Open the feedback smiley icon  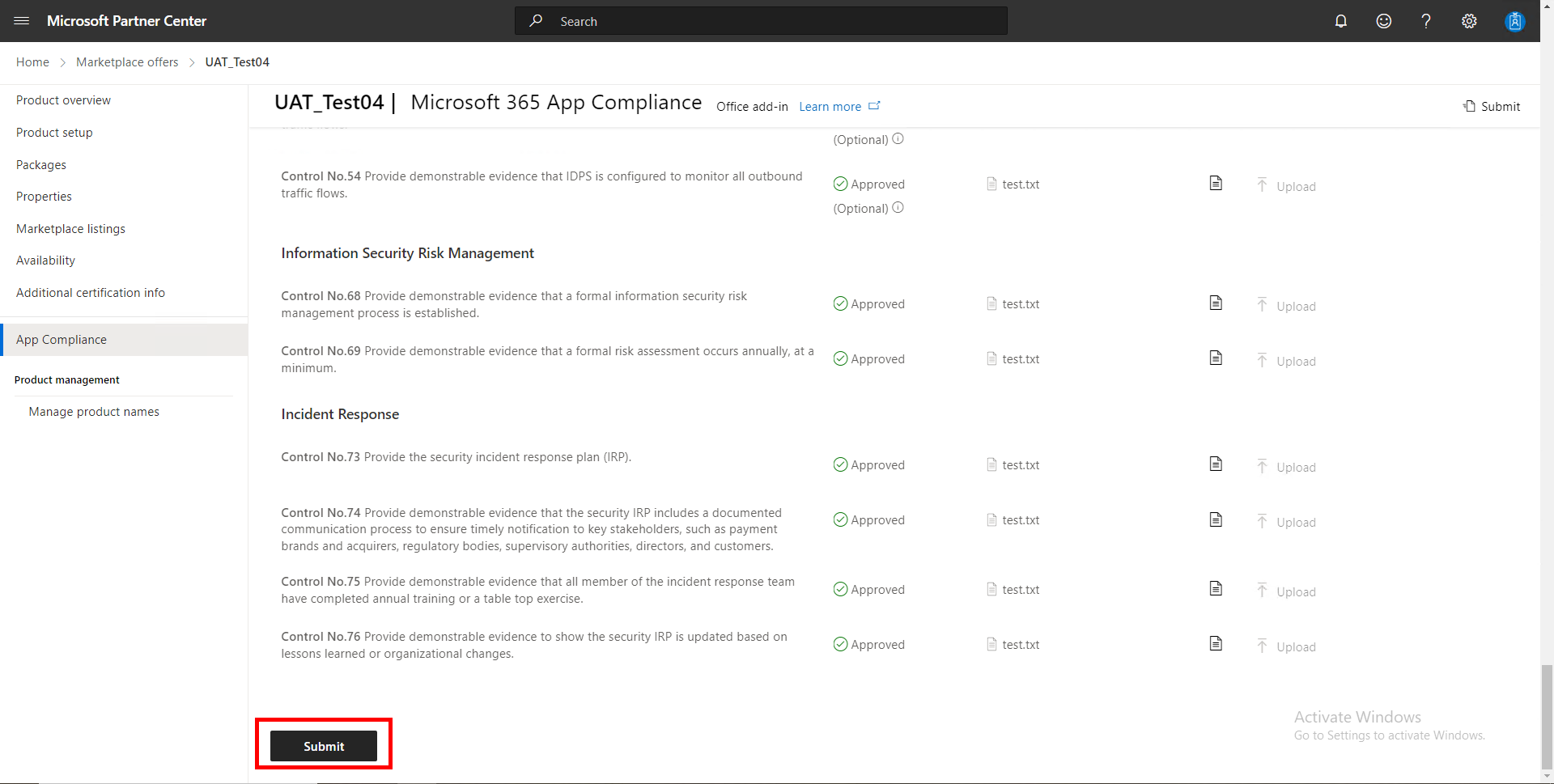coord(1384,21)
